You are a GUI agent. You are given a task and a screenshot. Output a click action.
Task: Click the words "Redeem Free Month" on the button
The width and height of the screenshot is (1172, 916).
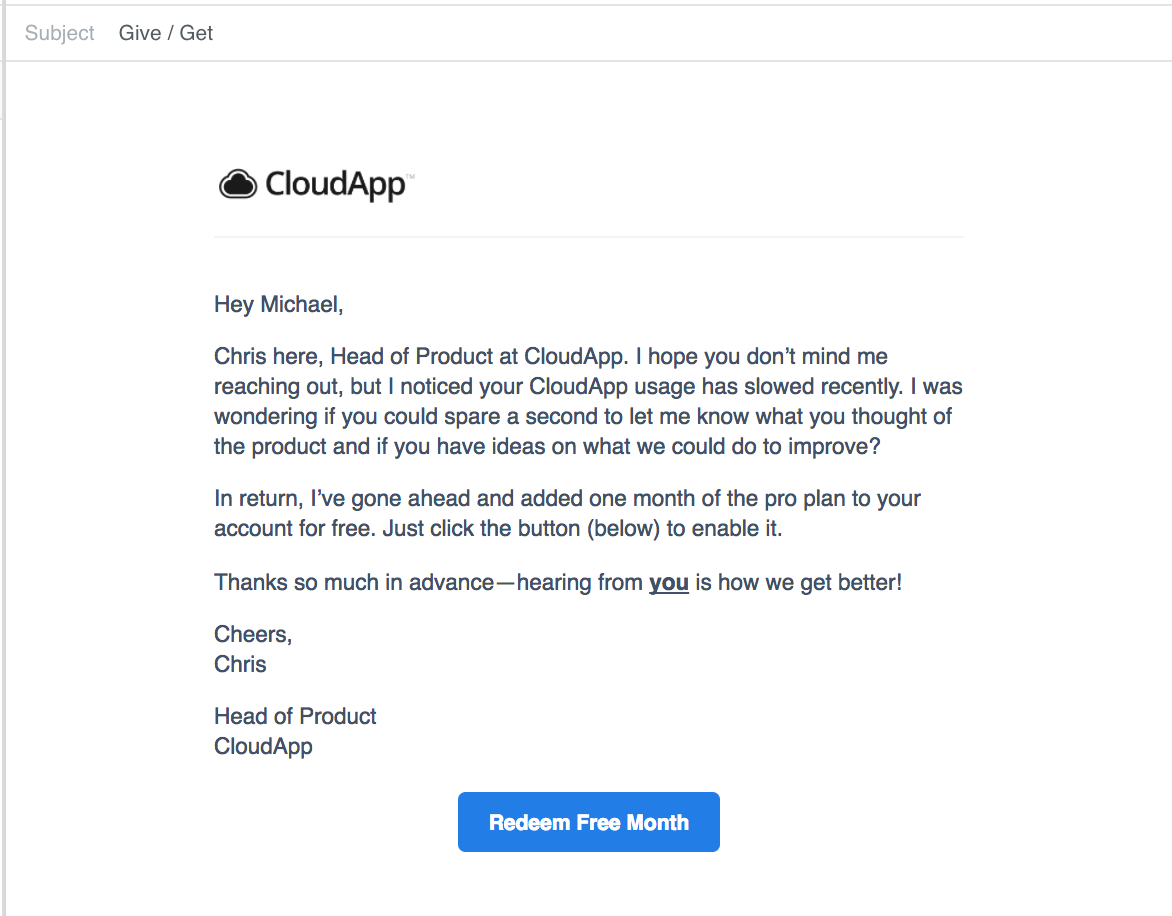pos(588,822)
